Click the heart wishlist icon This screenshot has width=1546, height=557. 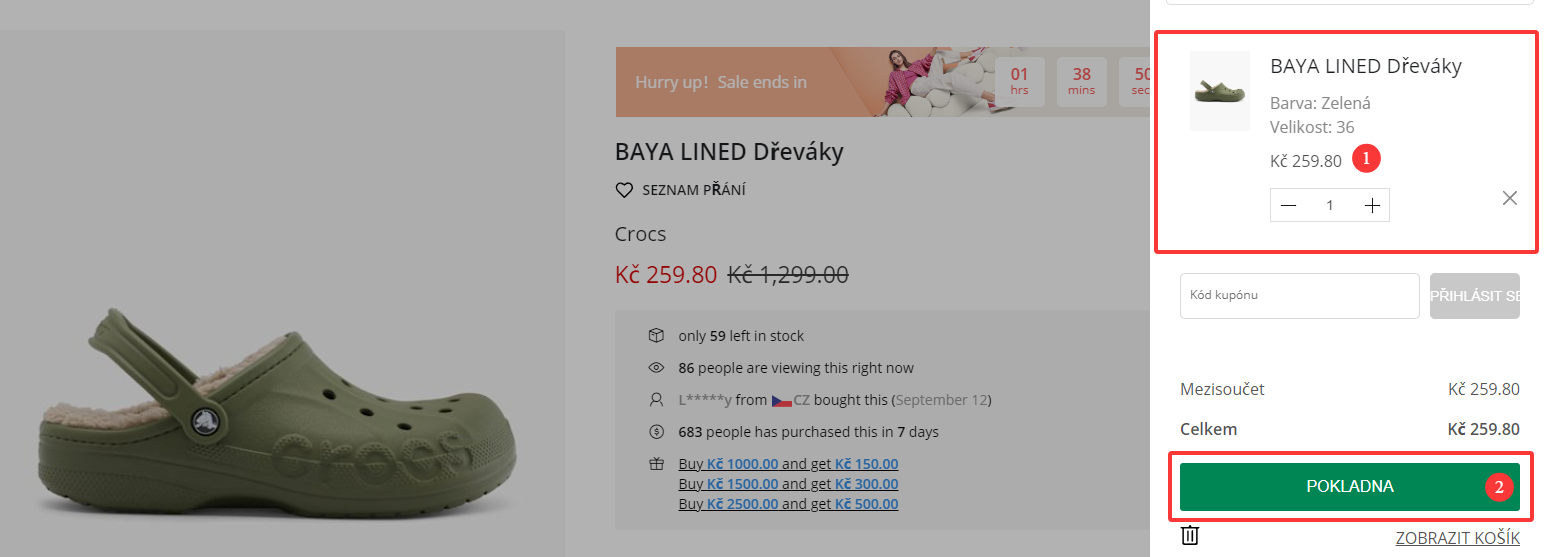(624, 190)
